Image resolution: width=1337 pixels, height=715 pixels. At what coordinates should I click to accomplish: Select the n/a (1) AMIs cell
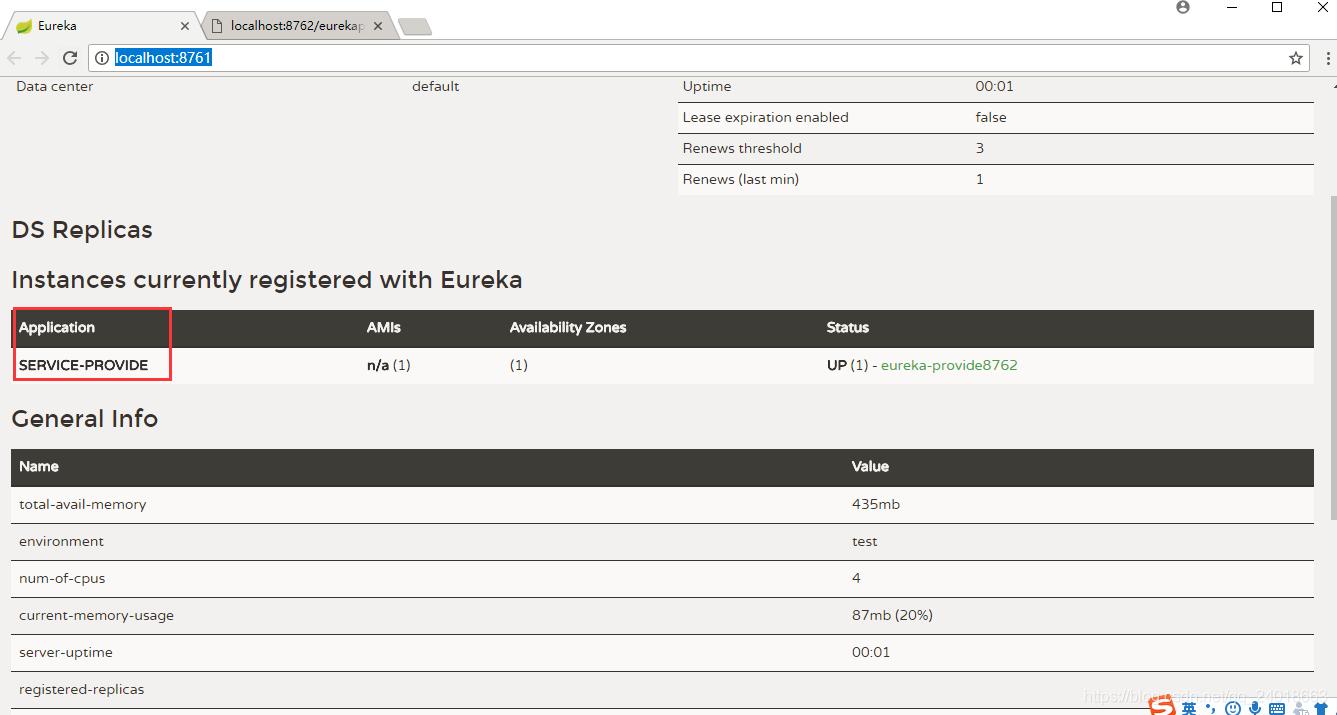(389, 365)
